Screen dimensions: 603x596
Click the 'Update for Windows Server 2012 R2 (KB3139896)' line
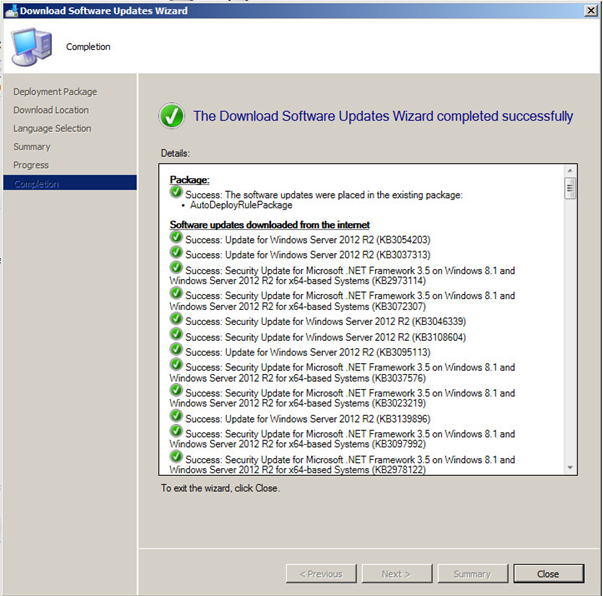pyautogui.click(x=308, y=419)
